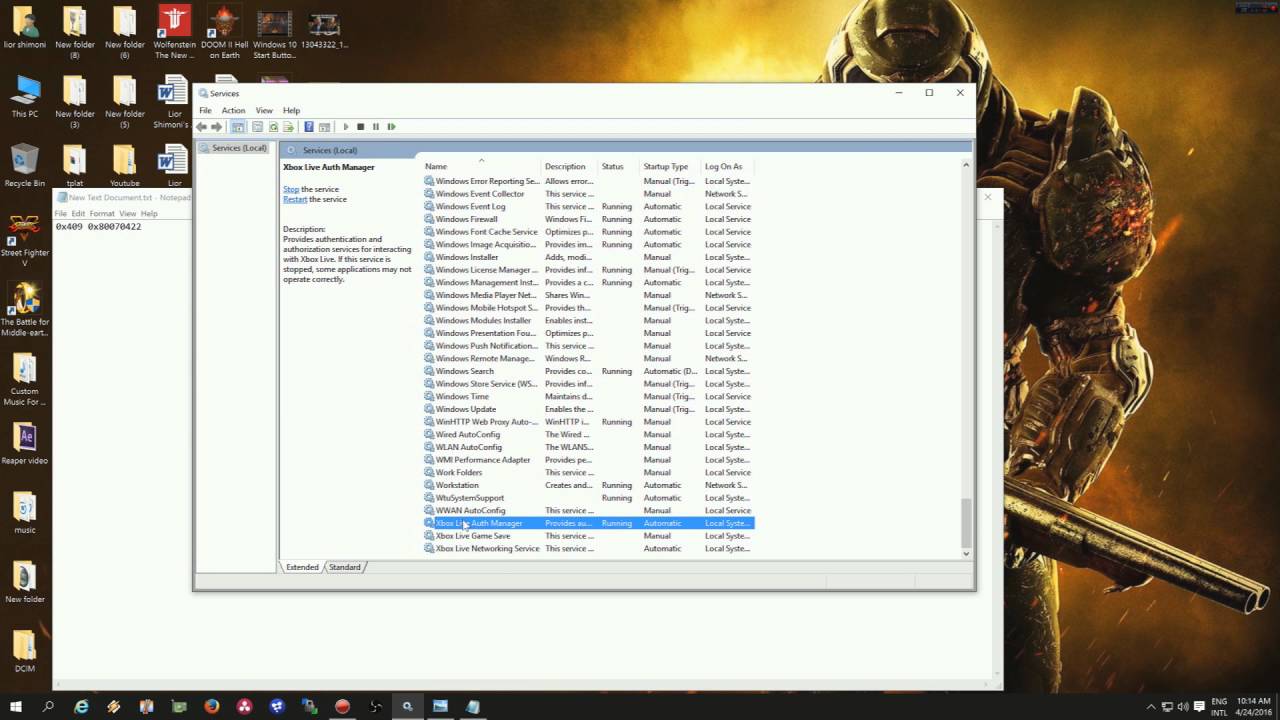Click the Back arrow in Services toolbar
The height and width of the screenshot is (720, 1280).
coord(202,127)
